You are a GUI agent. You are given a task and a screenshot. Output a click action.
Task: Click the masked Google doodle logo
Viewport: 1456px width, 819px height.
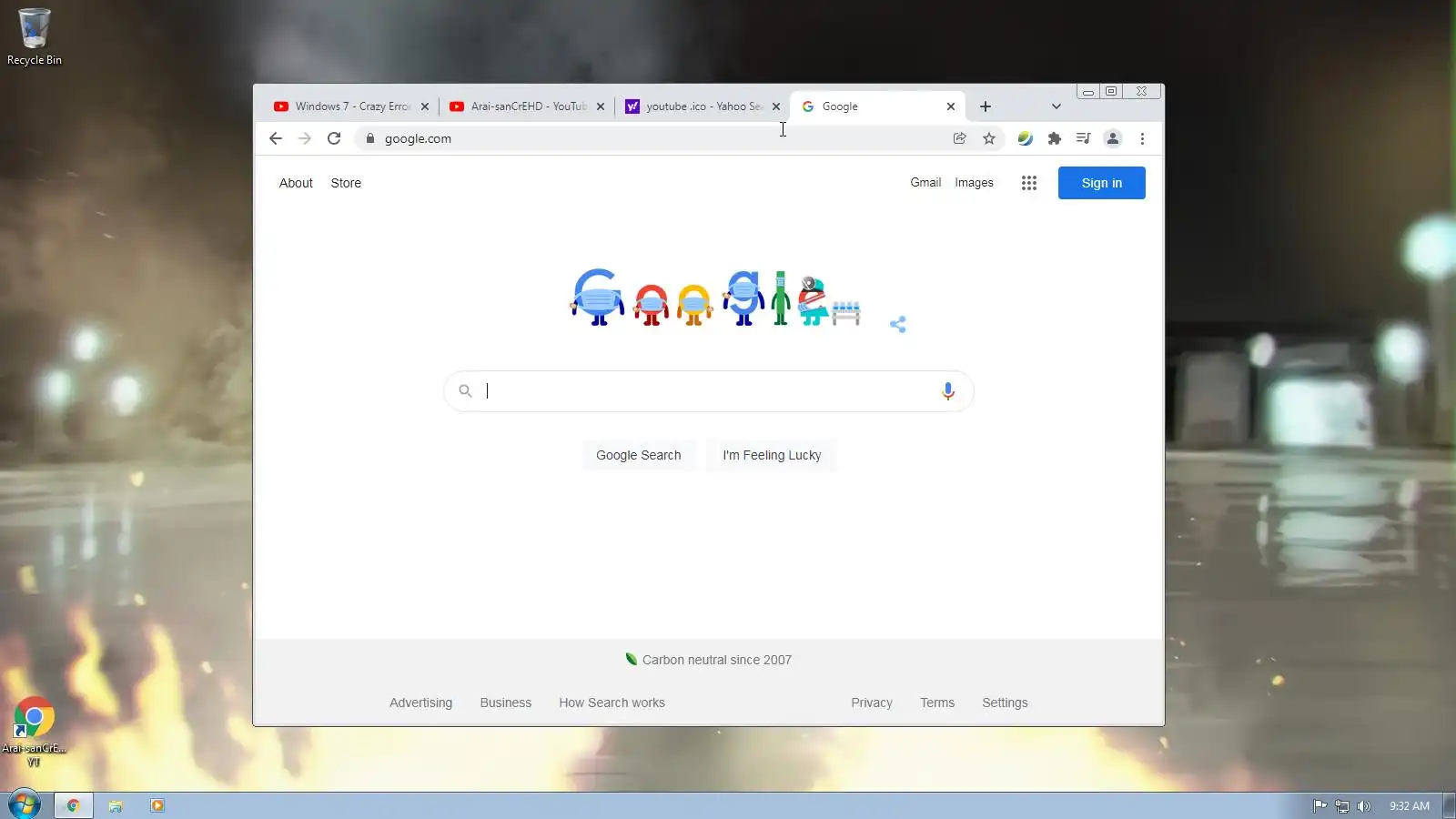pos(715,298)
